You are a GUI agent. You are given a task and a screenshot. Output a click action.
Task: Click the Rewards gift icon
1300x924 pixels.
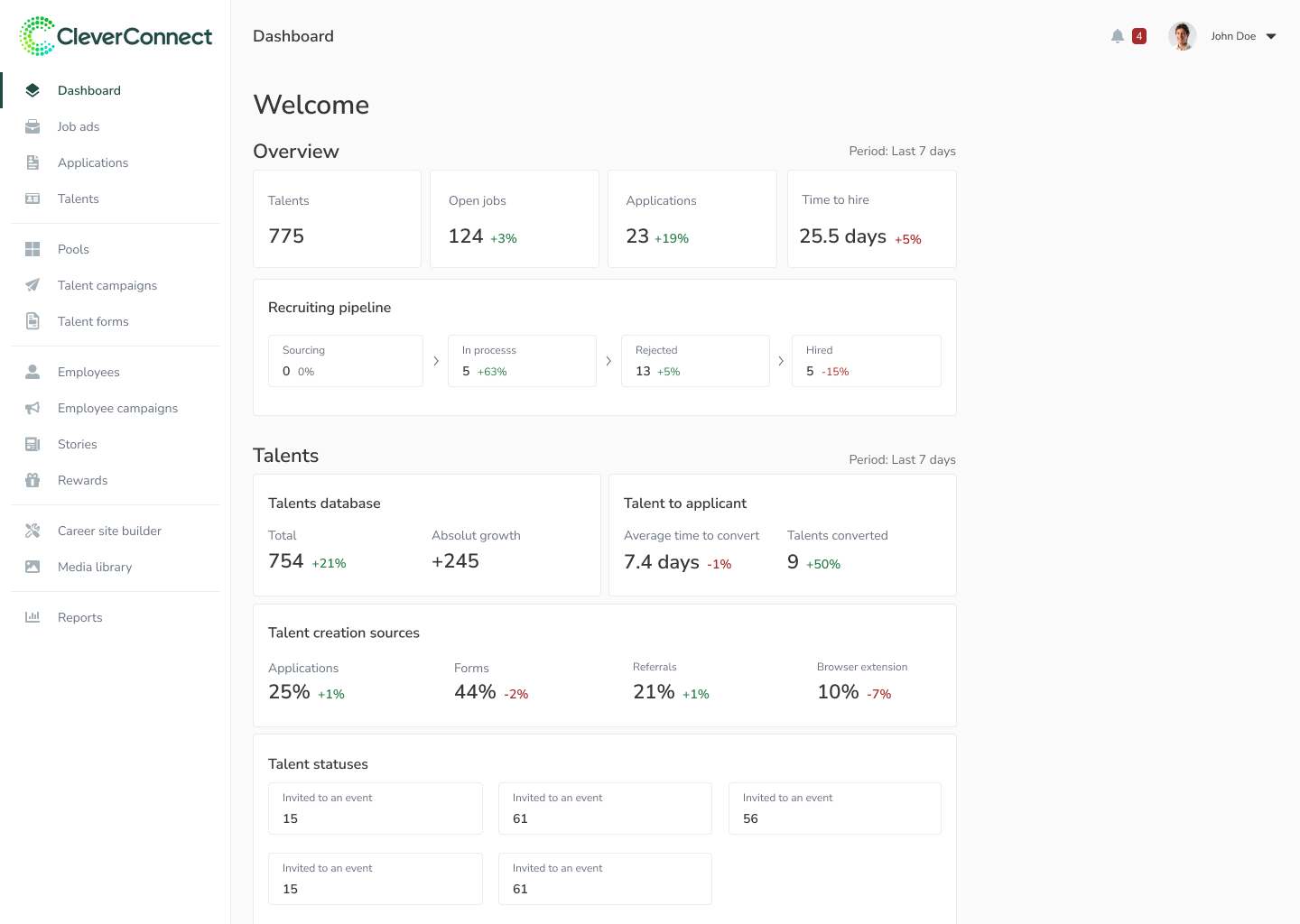point(32,480)
